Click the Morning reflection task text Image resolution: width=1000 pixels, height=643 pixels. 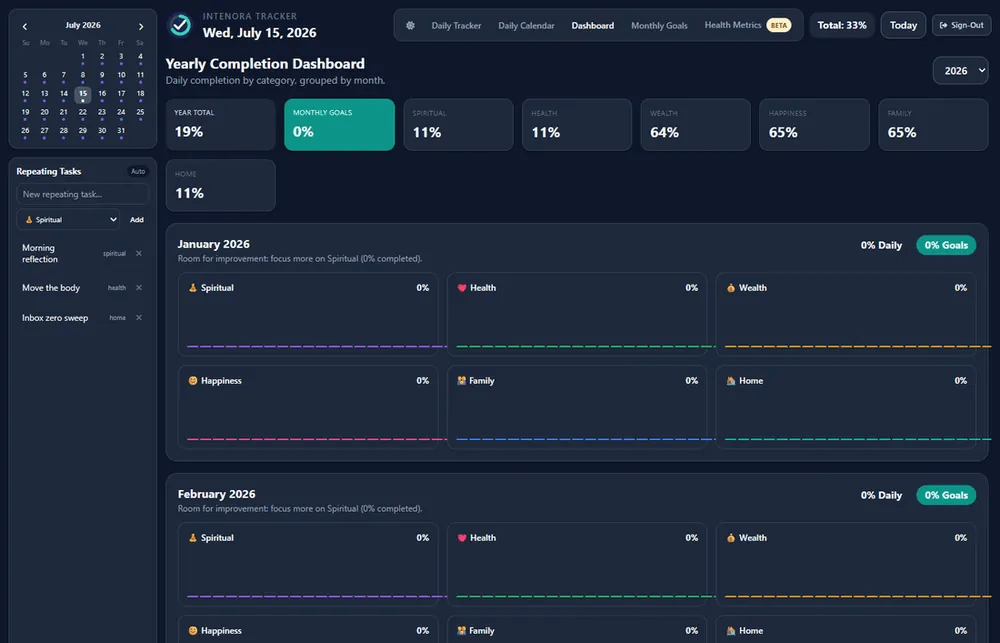click(40, 253)
